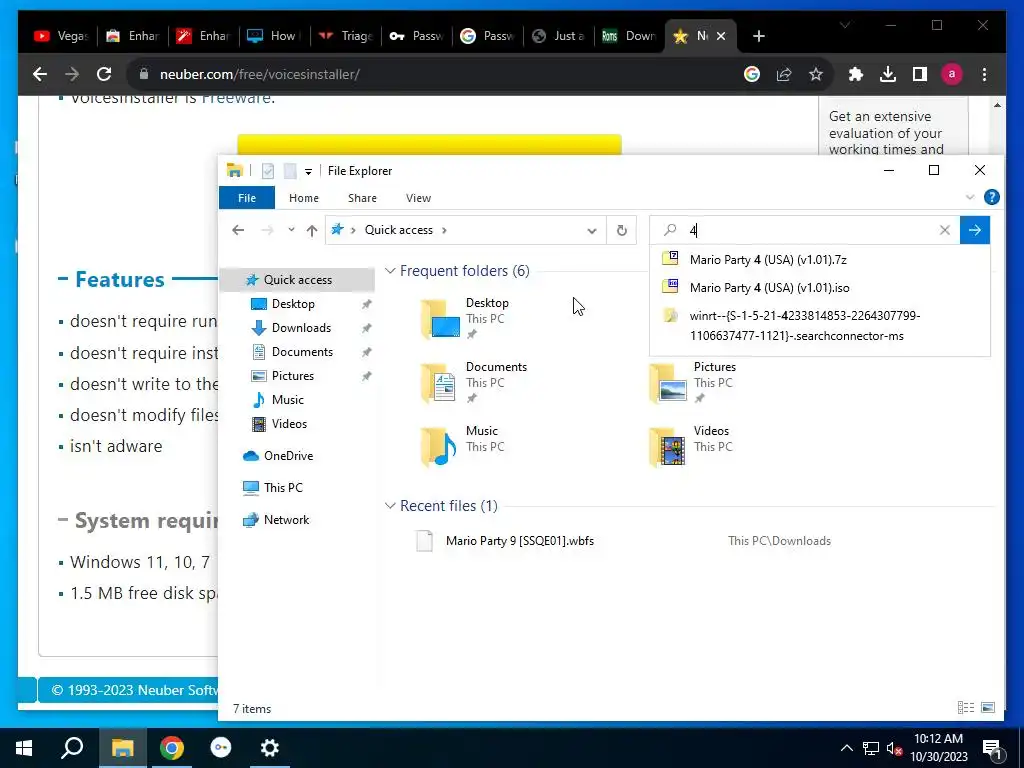Click Quick access in the address bar
Viewport: 1024px width, 768px height.
398,230
